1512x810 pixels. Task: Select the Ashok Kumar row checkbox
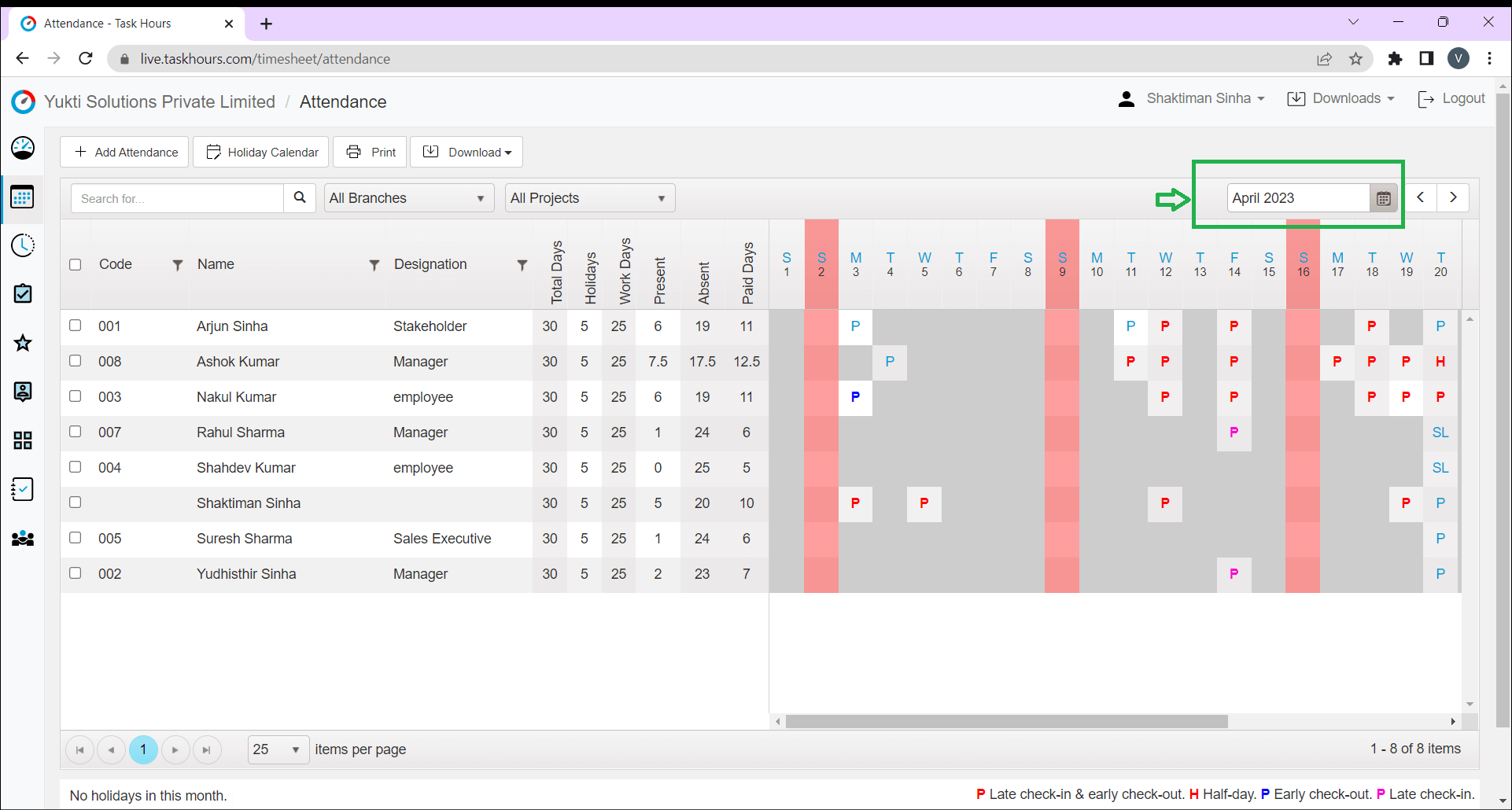76,361
